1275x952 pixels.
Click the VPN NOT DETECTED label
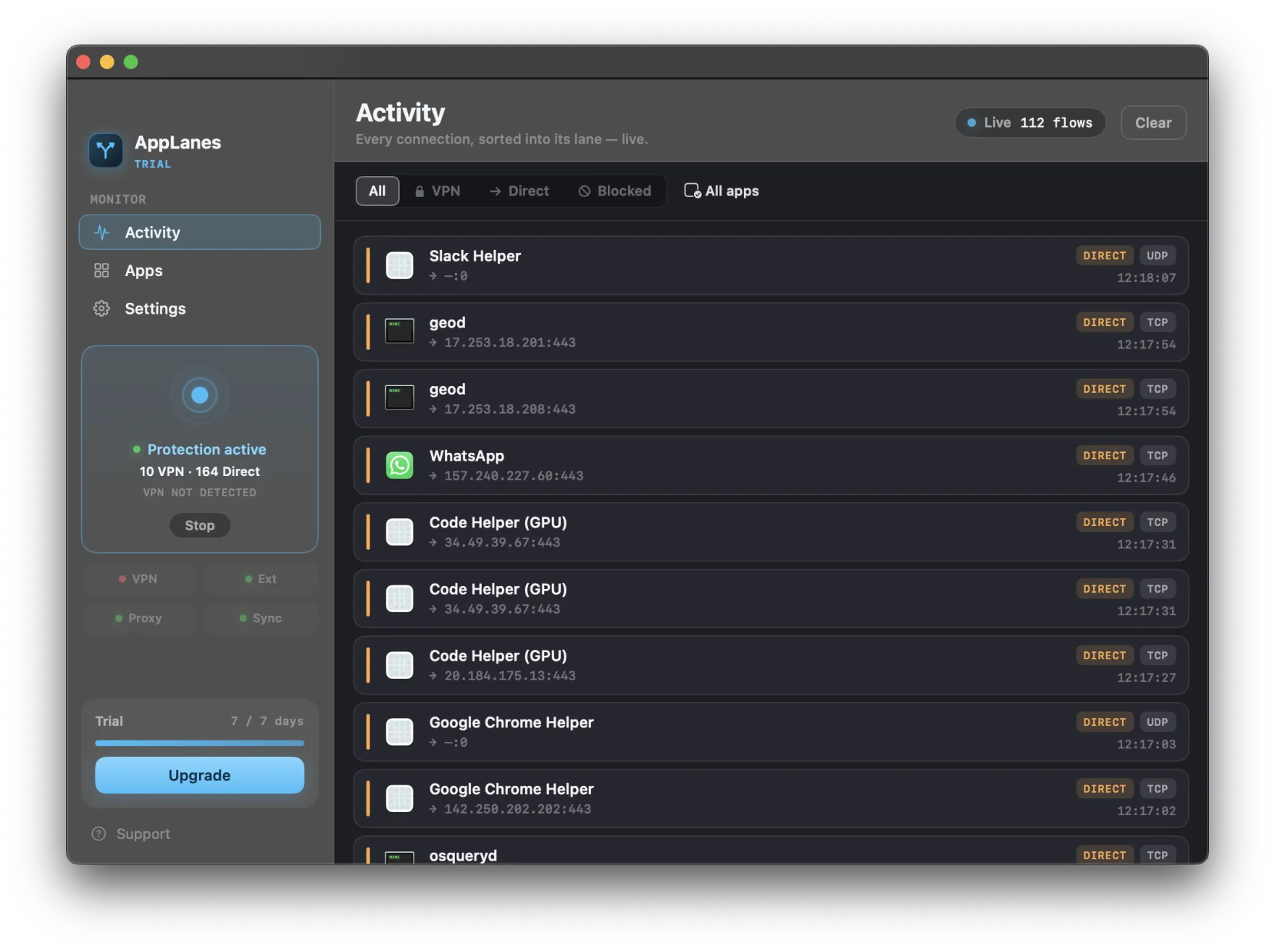pyautogui.click(x=200, y=493)
